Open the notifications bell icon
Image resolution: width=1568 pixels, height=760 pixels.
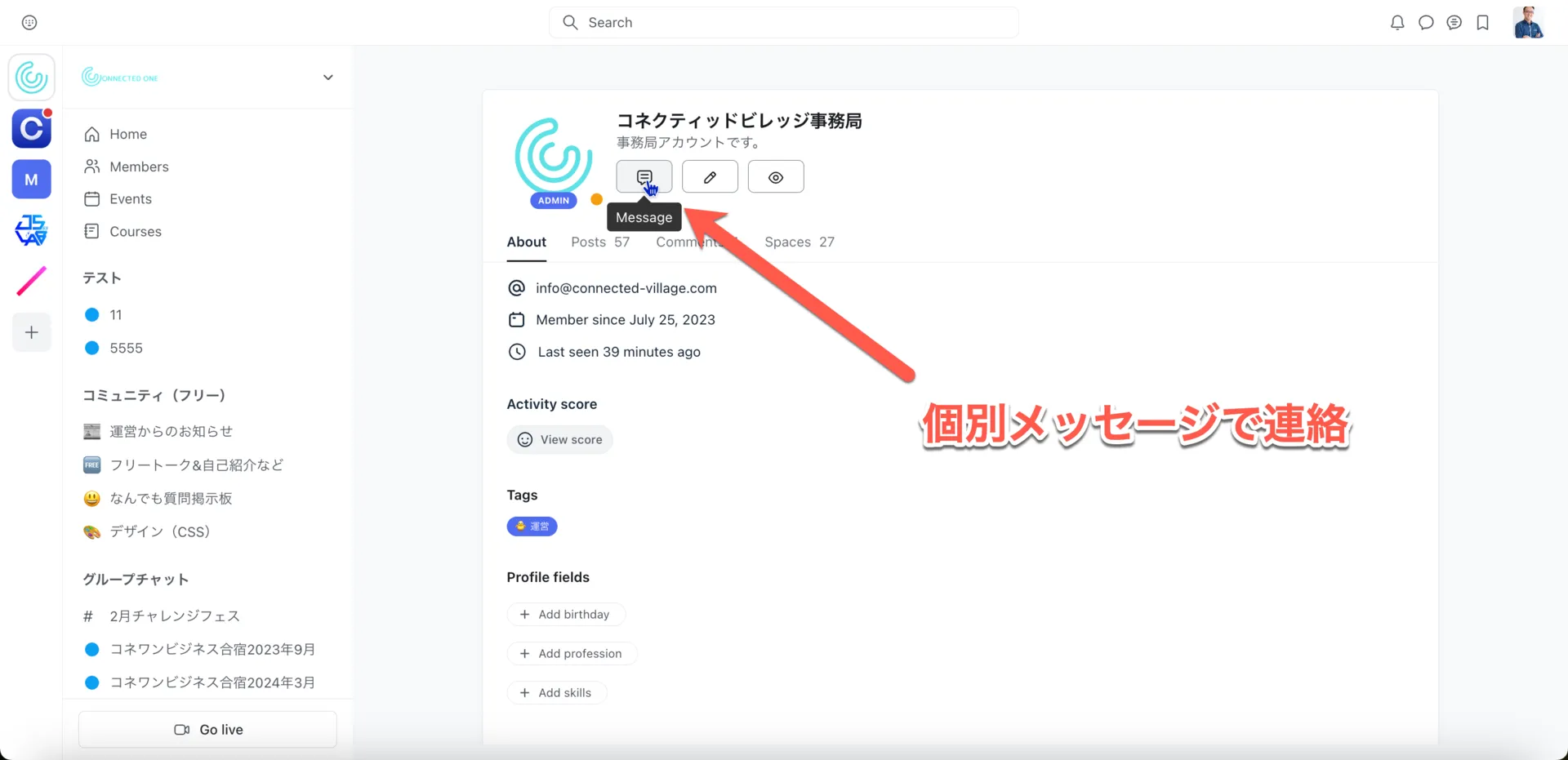coord(1397,23)
